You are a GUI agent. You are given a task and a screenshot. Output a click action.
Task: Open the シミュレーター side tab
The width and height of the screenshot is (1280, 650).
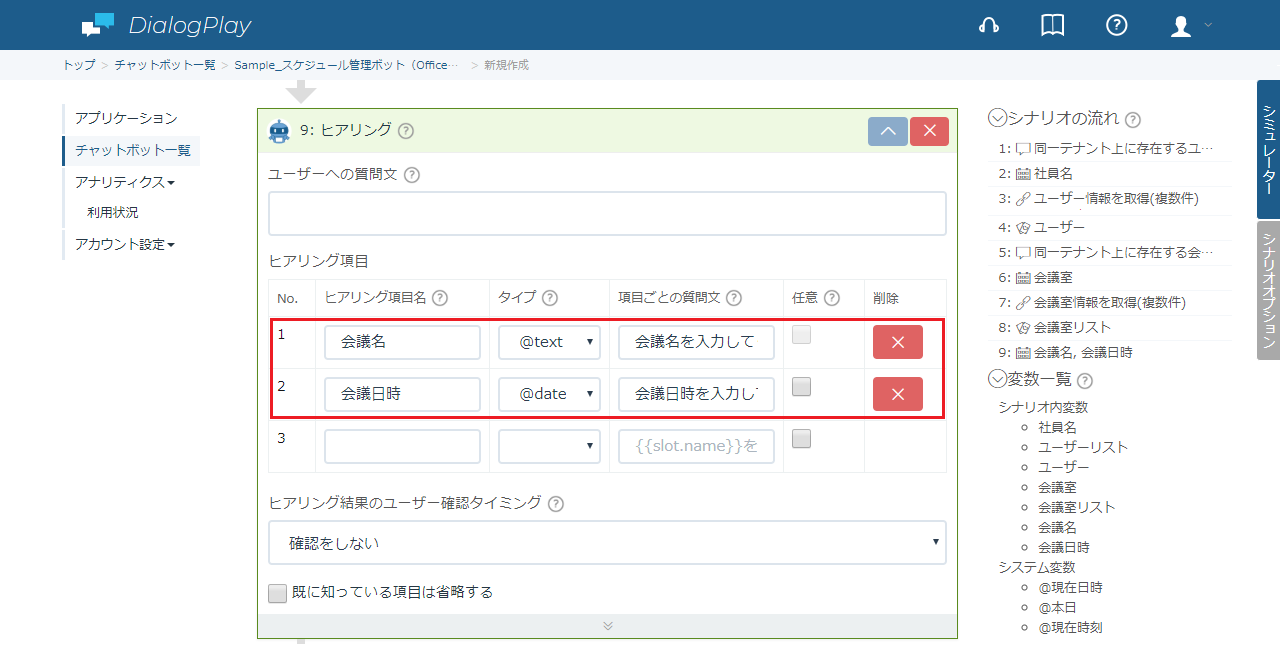(1268, 149)
